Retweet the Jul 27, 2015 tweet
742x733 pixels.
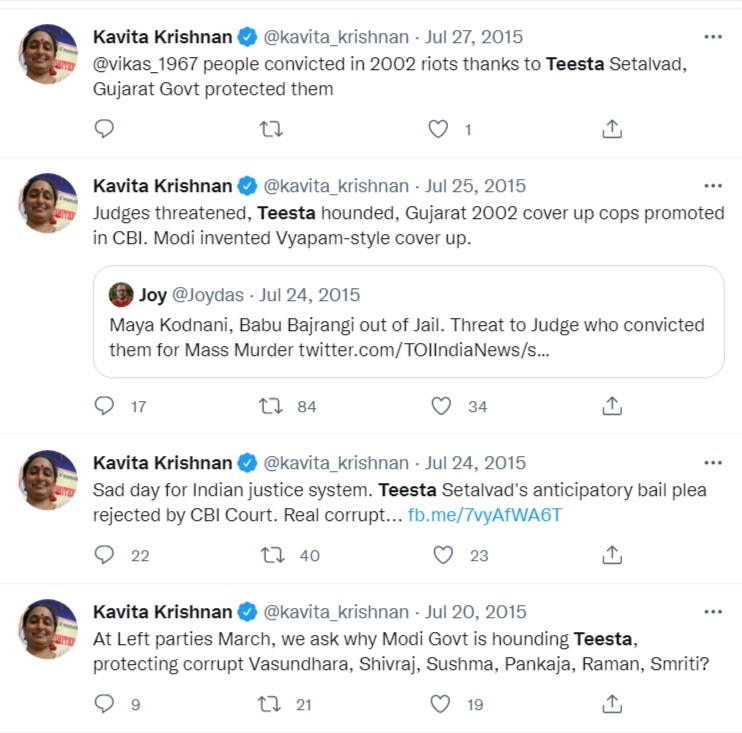(x=271, y=129)
